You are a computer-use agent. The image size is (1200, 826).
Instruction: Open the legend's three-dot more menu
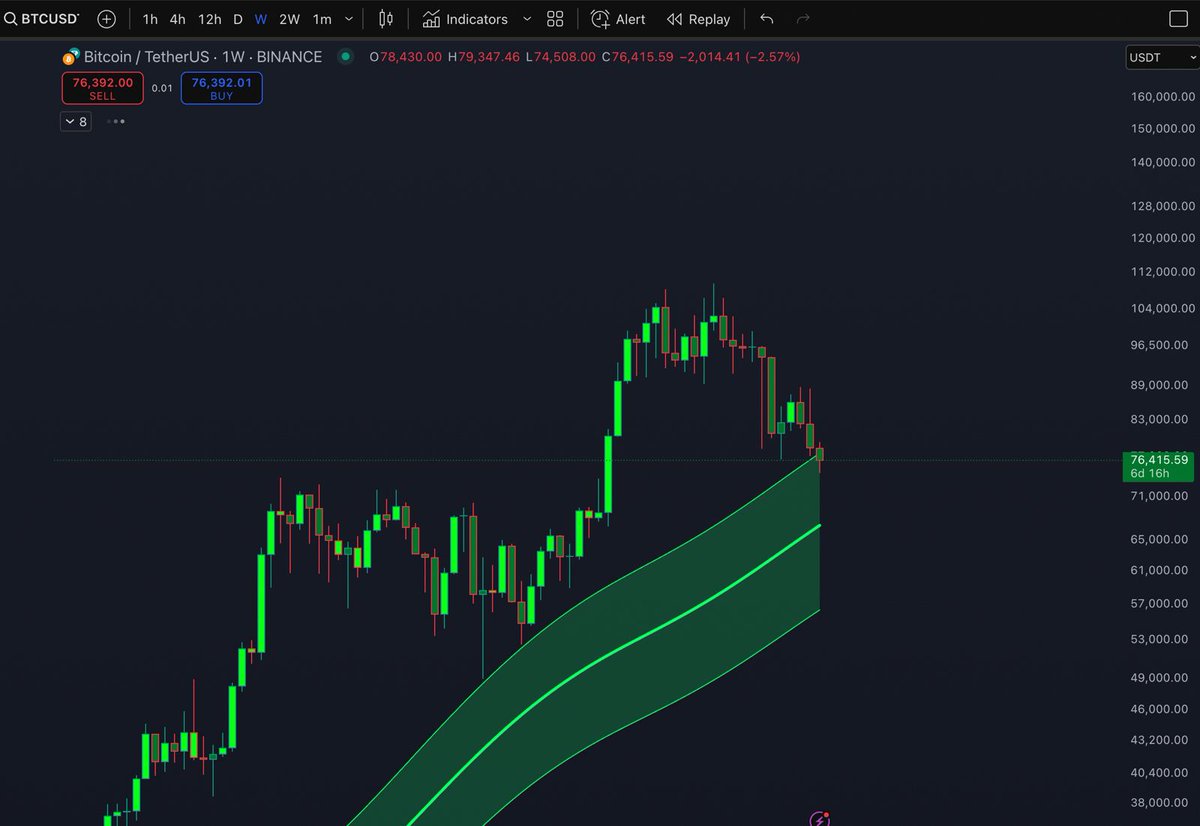pyautogui.click(x=116, y=122)
